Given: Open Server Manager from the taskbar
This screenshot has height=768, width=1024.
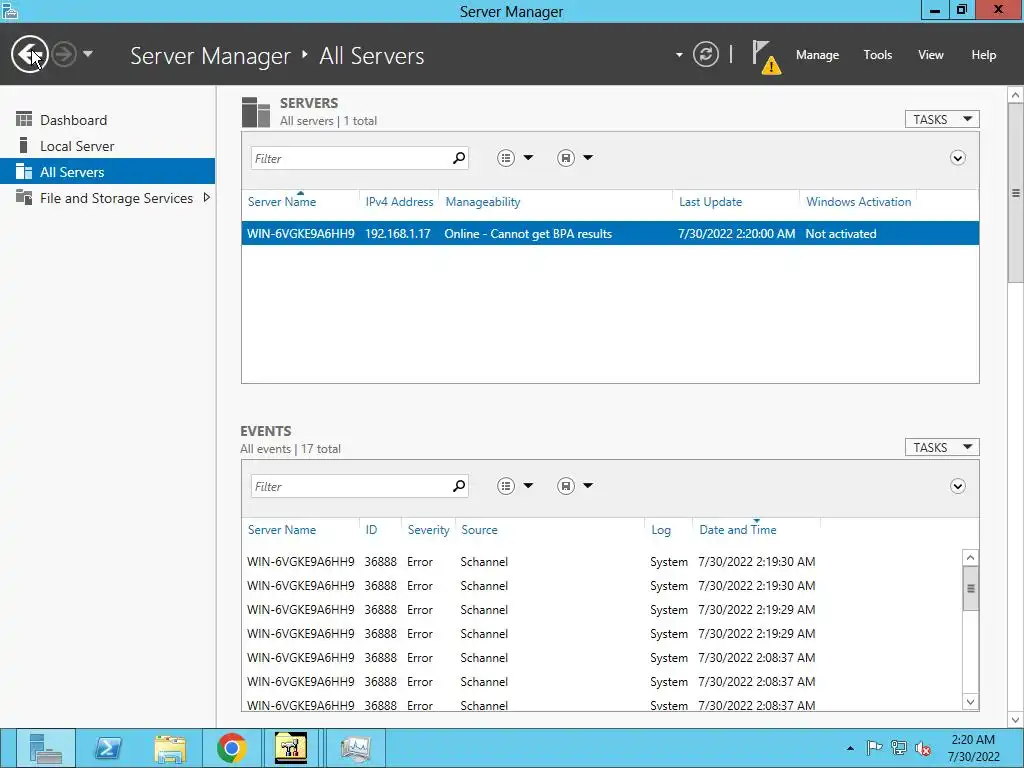Looking at the screenshot, I should (x=46, y=748).
